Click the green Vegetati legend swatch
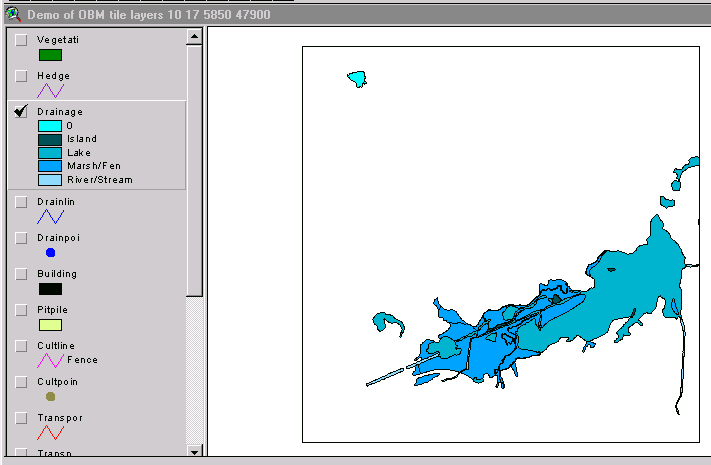The width and height of the screenshot is (711, 465). [50, 55]
